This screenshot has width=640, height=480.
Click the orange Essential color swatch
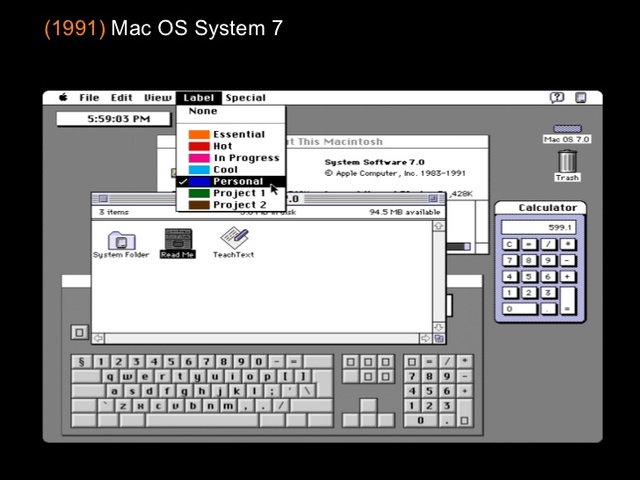(x=199, y=134)
